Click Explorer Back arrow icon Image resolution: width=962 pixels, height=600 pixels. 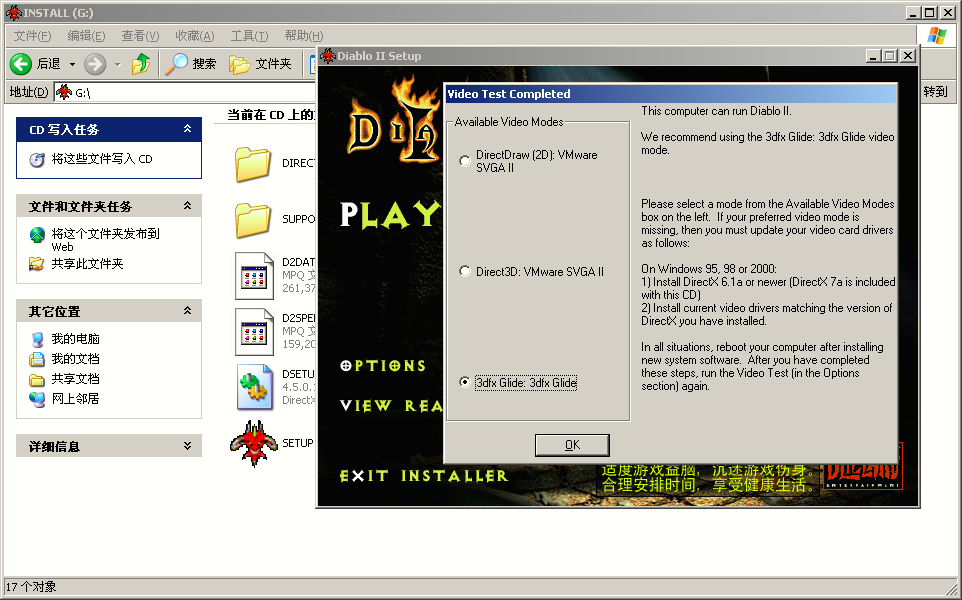21,63
